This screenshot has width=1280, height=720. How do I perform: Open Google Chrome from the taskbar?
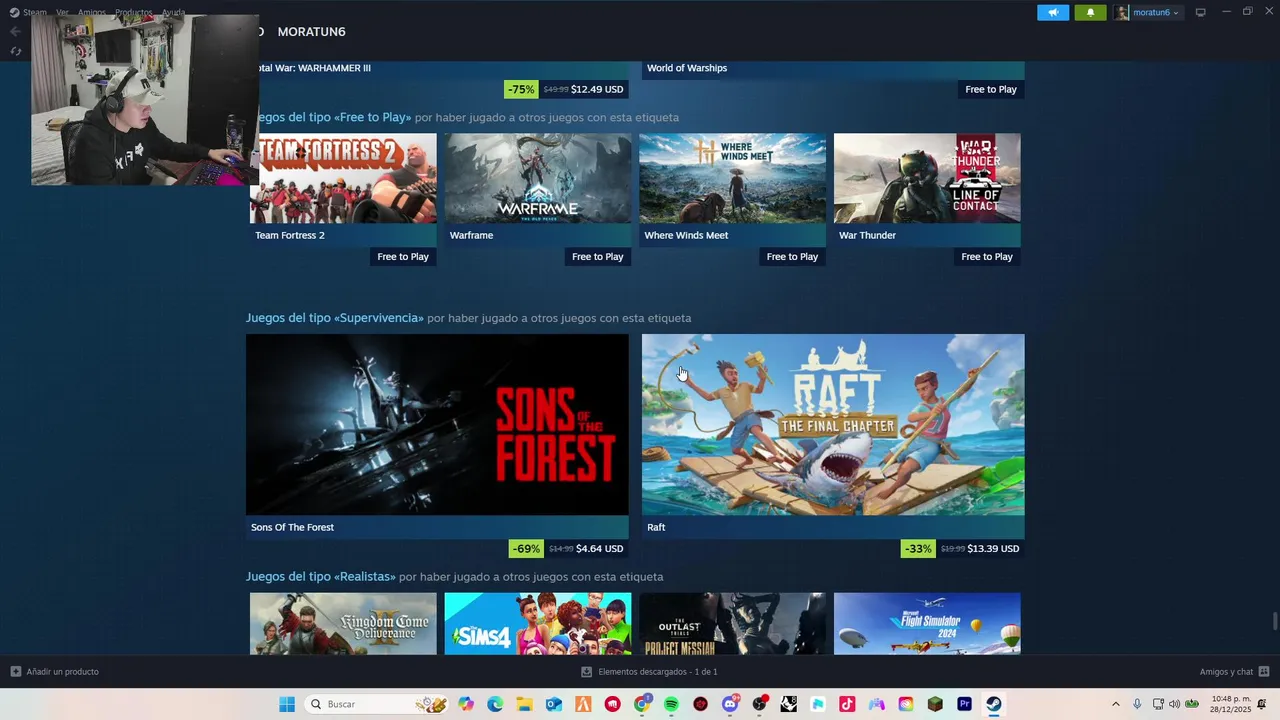[642, 704]
